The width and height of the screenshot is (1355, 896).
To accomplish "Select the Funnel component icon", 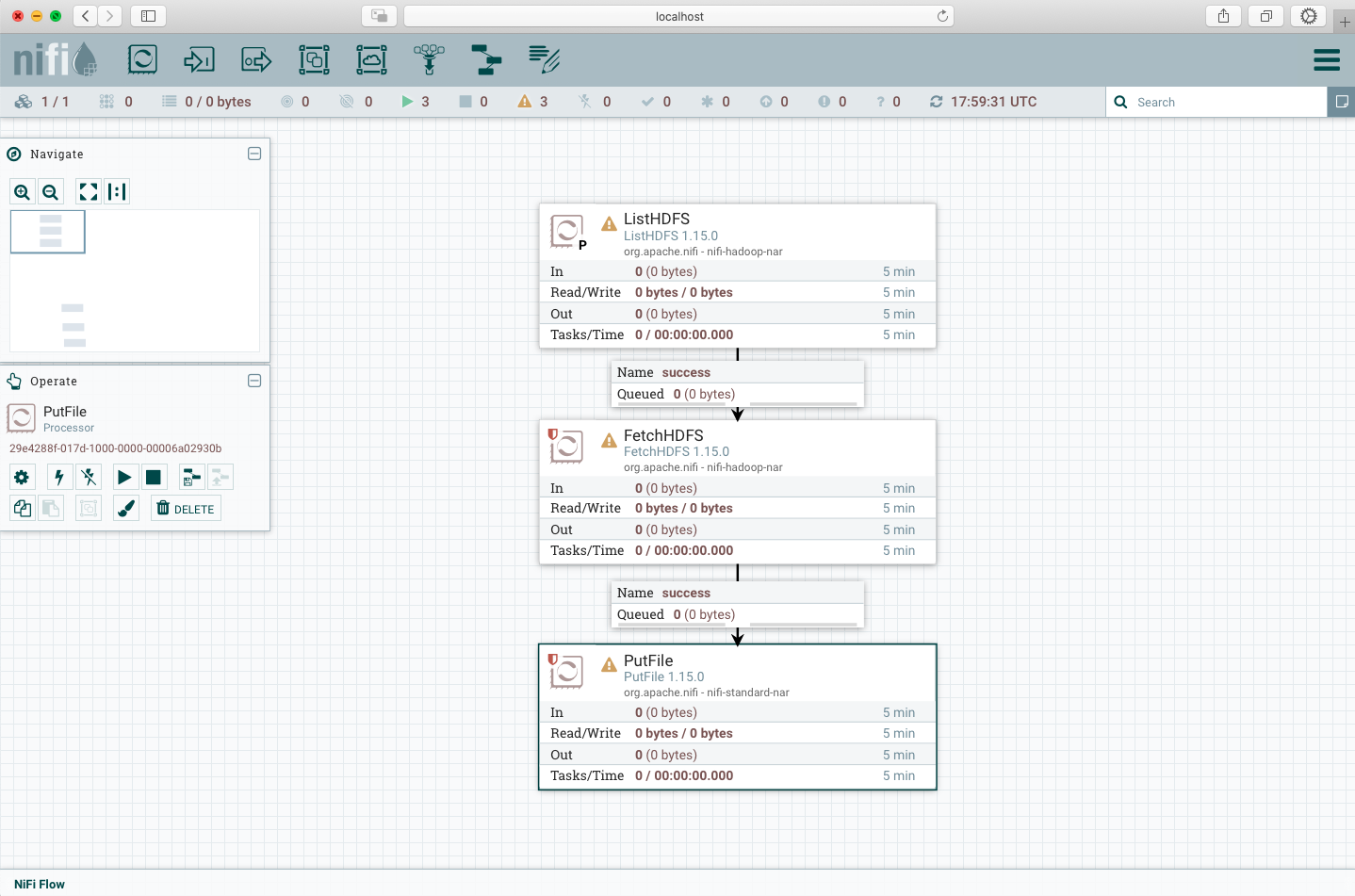I will (x=429, y=60).
